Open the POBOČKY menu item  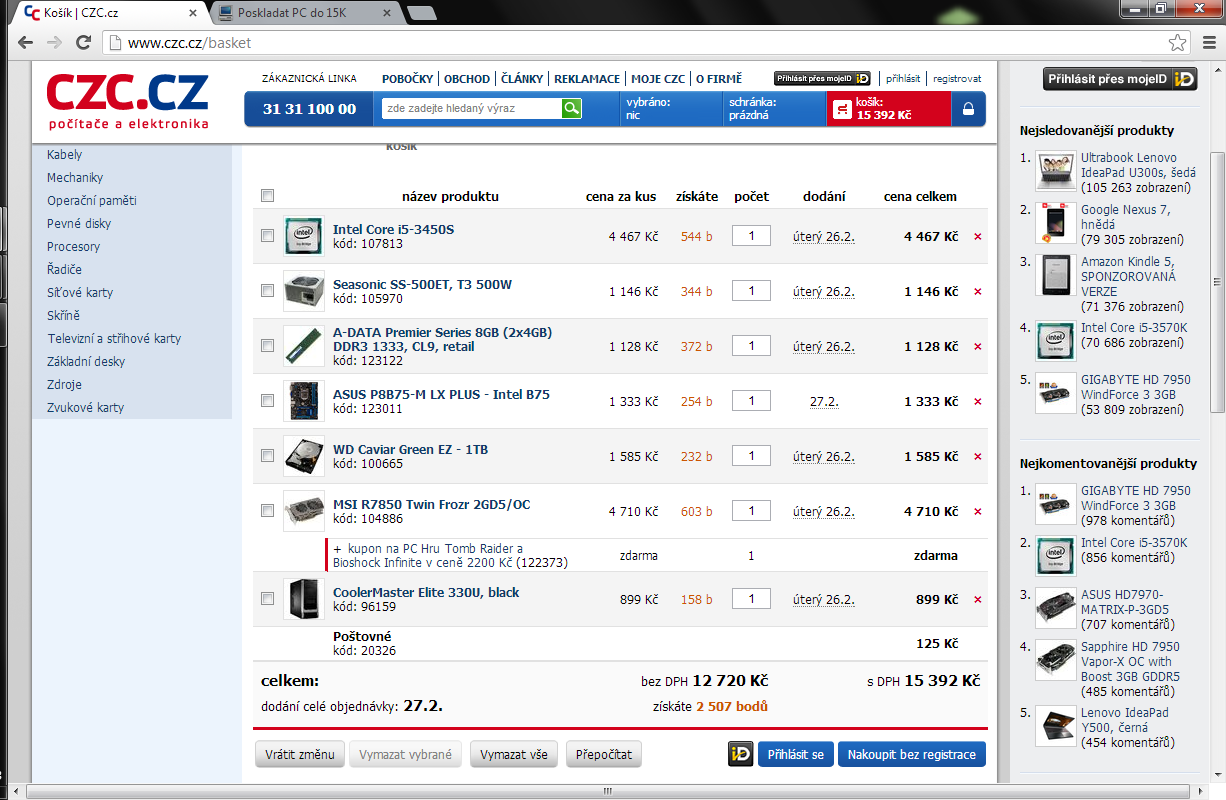[407, 79]
